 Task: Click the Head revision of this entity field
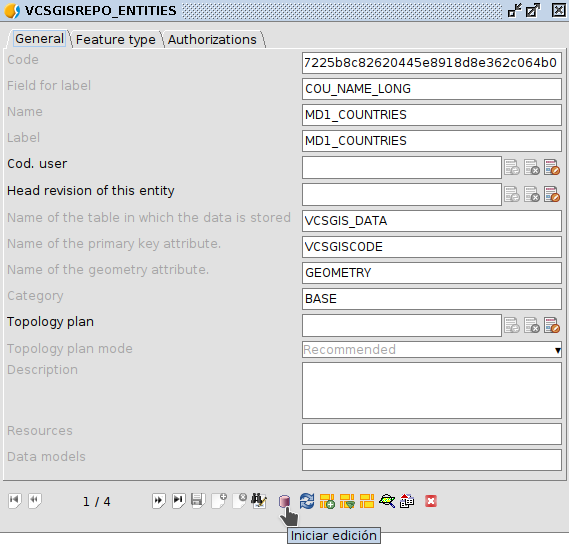(x=402, y=194)
